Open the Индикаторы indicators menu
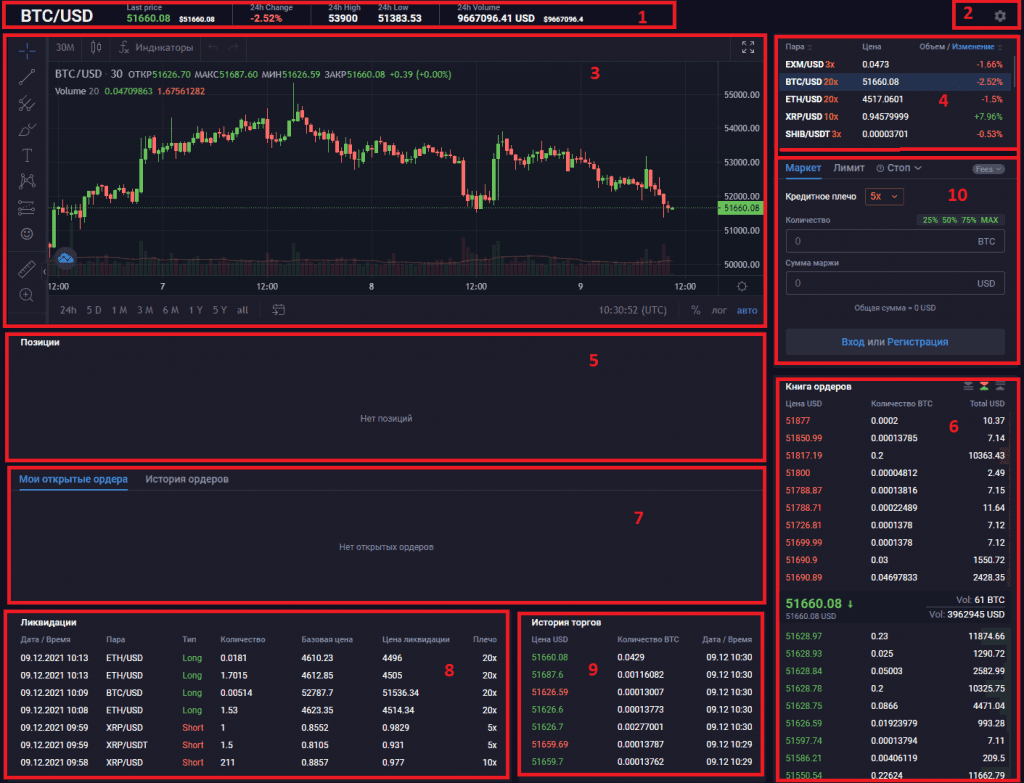Screen dimensions: 1024x783 click(x=157, y=47)
